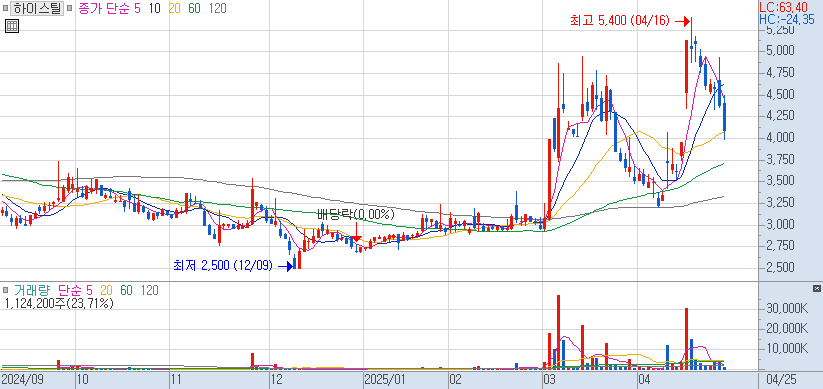Select the price chart's orange 20 moving-average label
This screenshot has width=823, height=389.
tap(174, 9)
